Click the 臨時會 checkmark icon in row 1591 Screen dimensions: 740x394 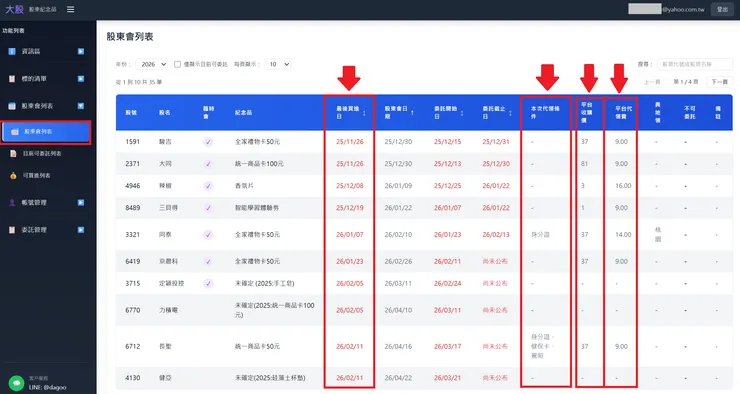point(208,142)
